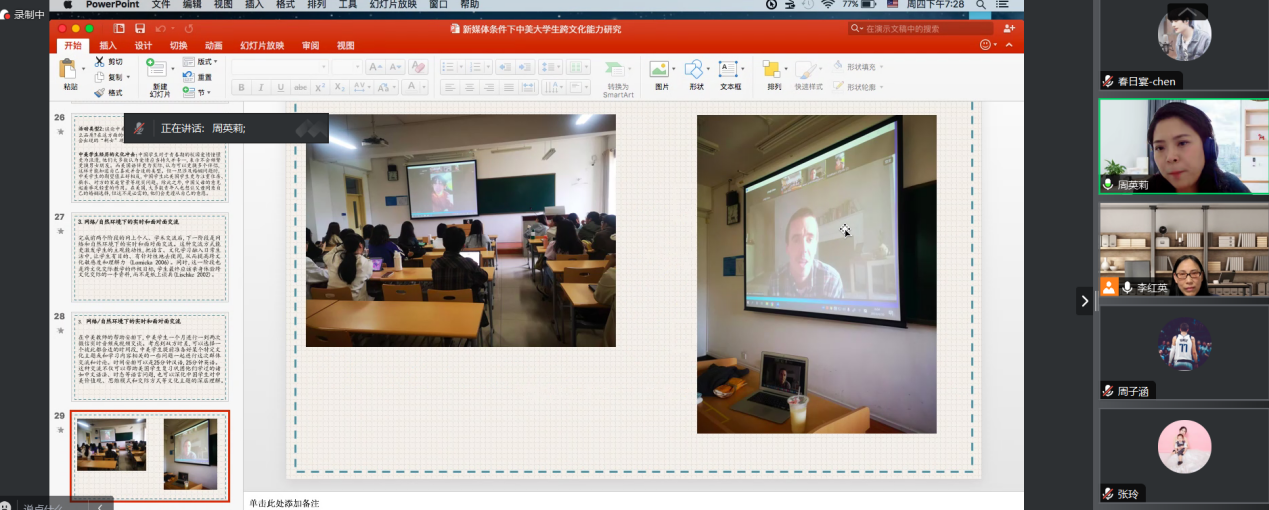This screenshot has height=510, width=1269.
Task: Click the Shapes (形状) icon
Action: coord(695,70)
